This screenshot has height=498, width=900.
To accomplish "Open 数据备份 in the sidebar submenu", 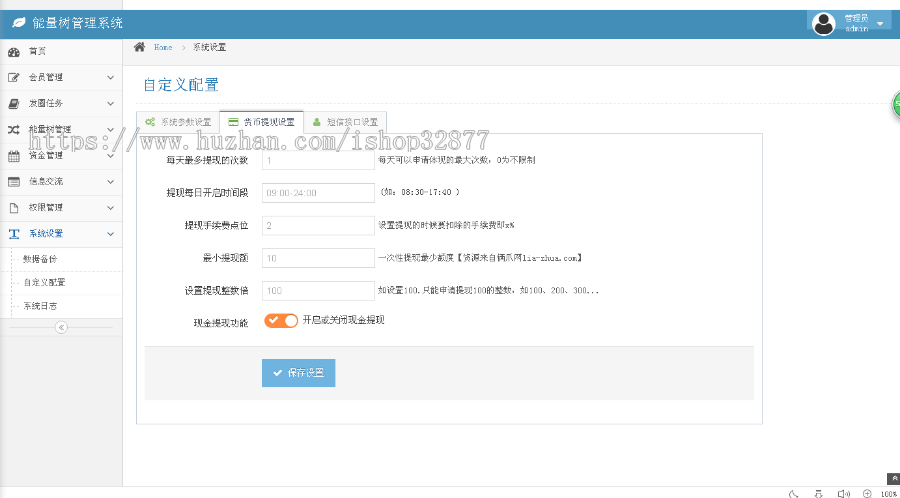I will coord(40,259).
